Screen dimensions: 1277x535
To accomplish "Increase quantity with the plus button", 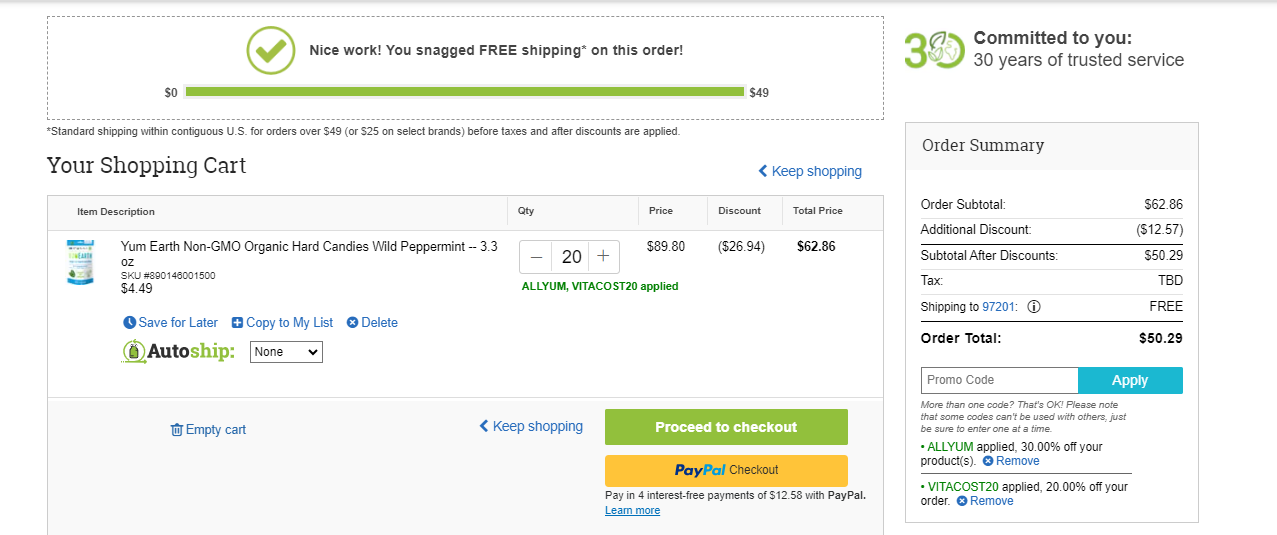I will point(603,257).
